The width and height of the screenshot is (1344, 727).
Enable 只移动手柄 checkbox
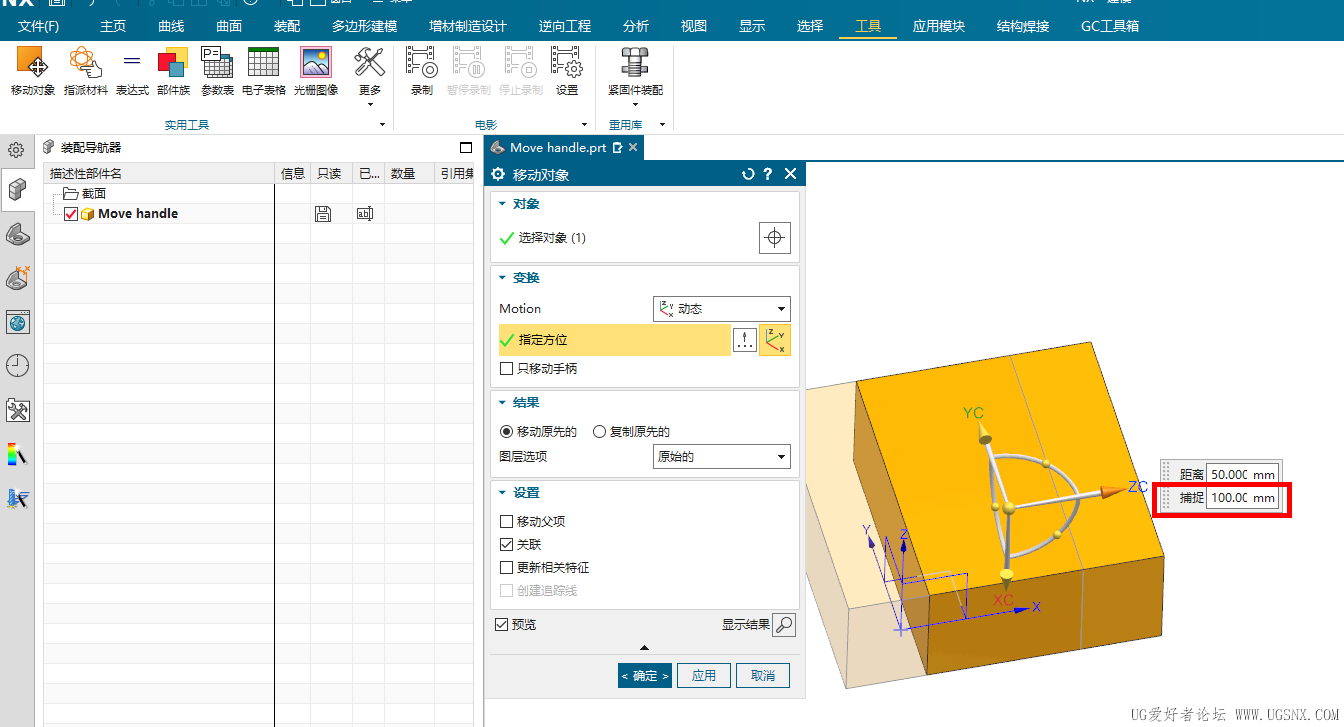pos(507,368)
